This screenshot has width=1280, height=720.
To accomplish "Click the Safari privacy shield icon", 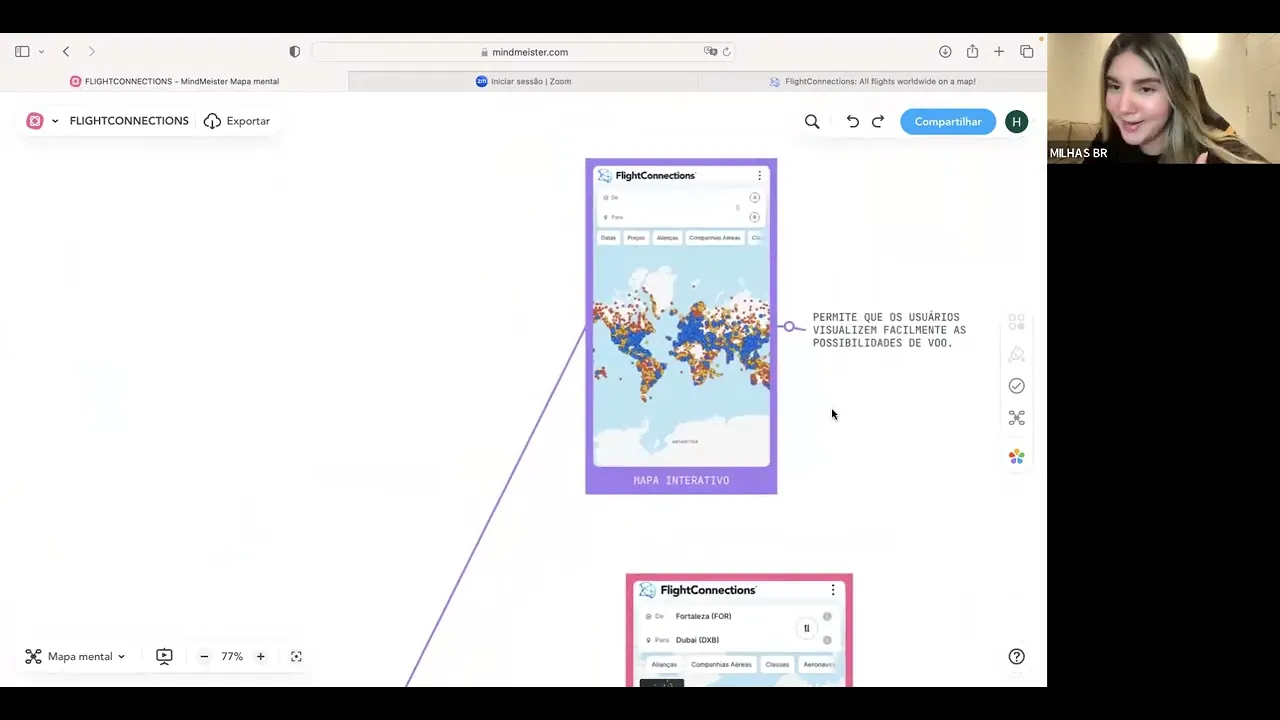I will point(294,52).
